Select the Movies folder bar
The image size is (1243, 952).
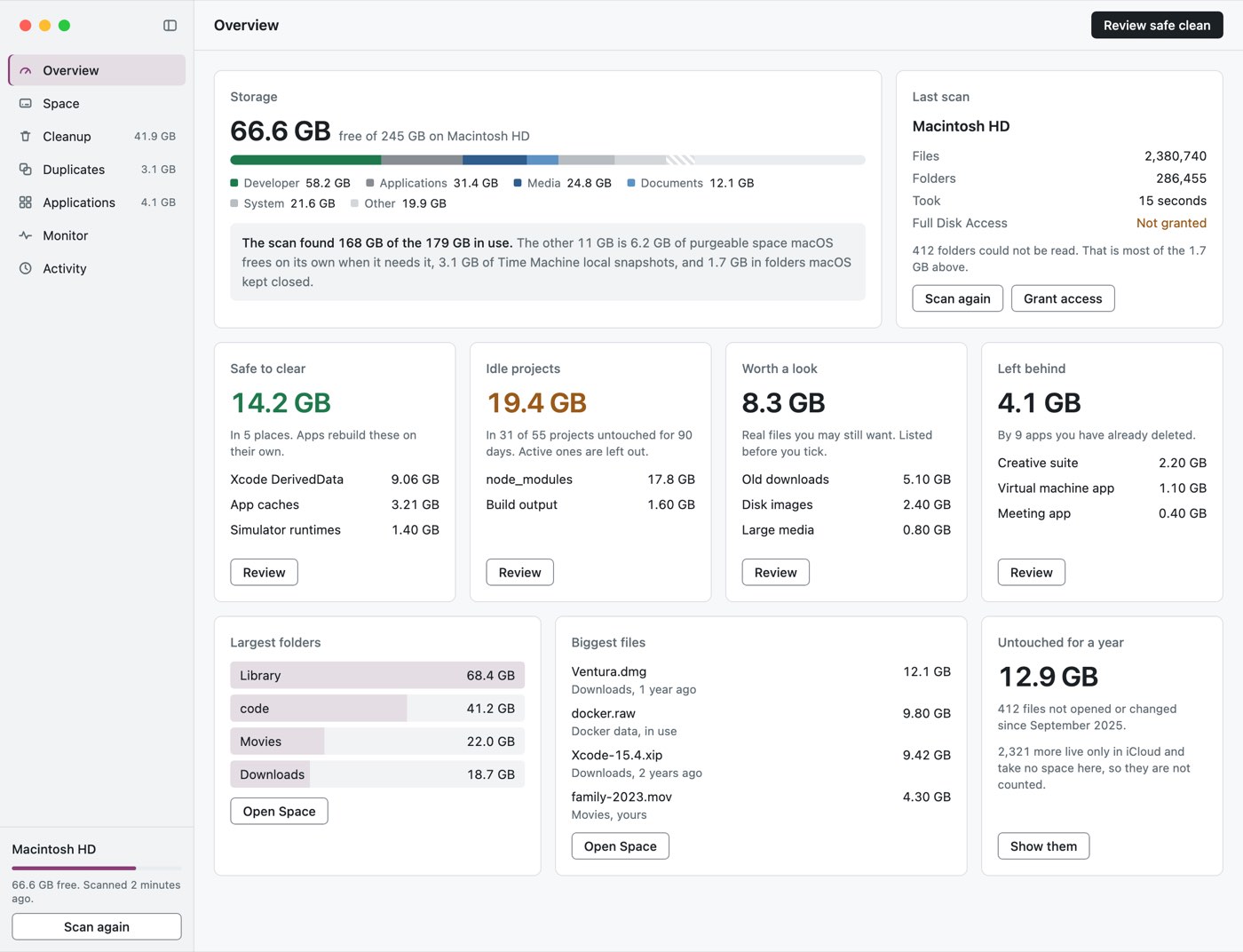(377, 742)
